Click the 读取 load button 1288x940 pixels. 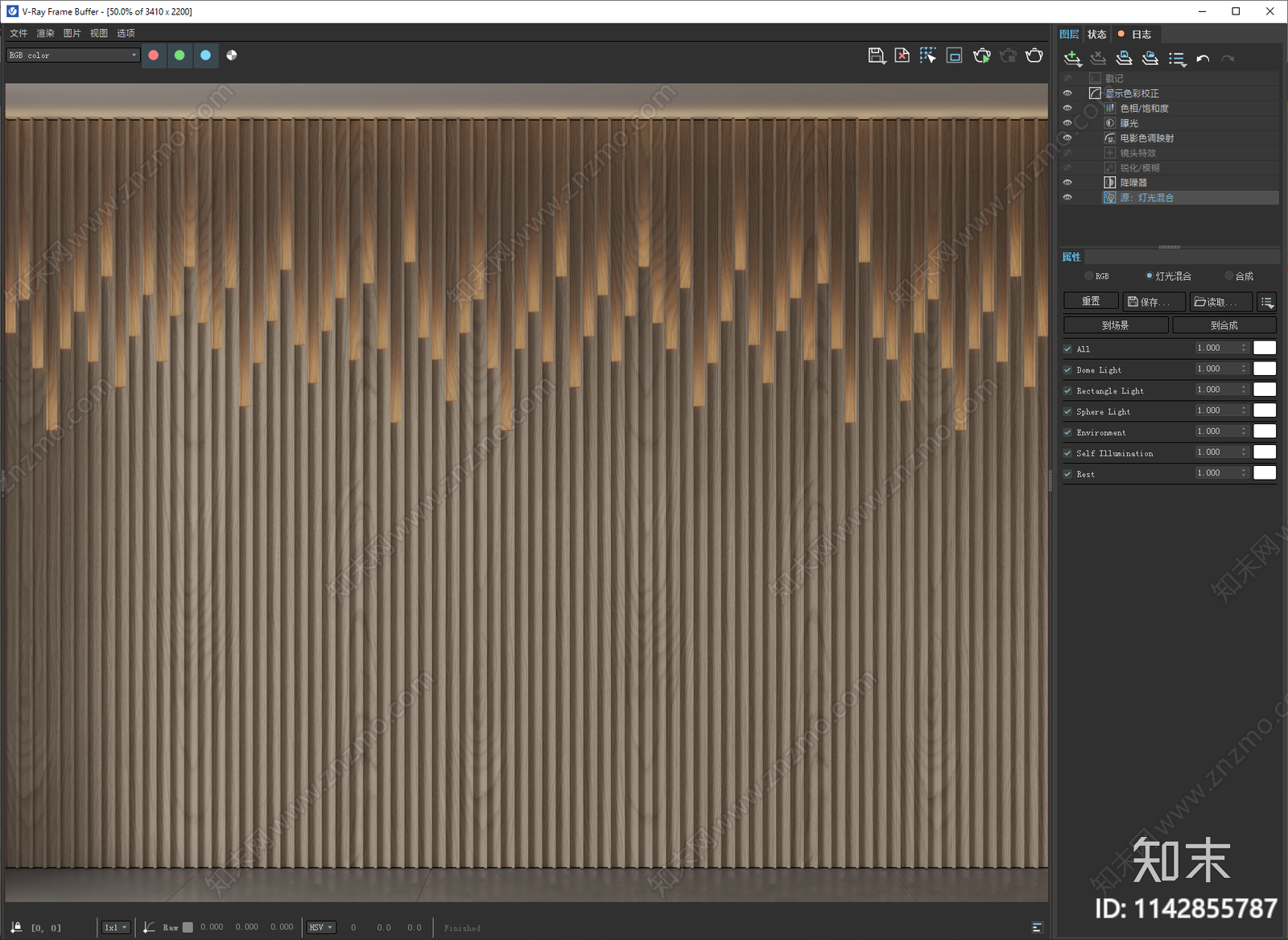coord(1221,302)
